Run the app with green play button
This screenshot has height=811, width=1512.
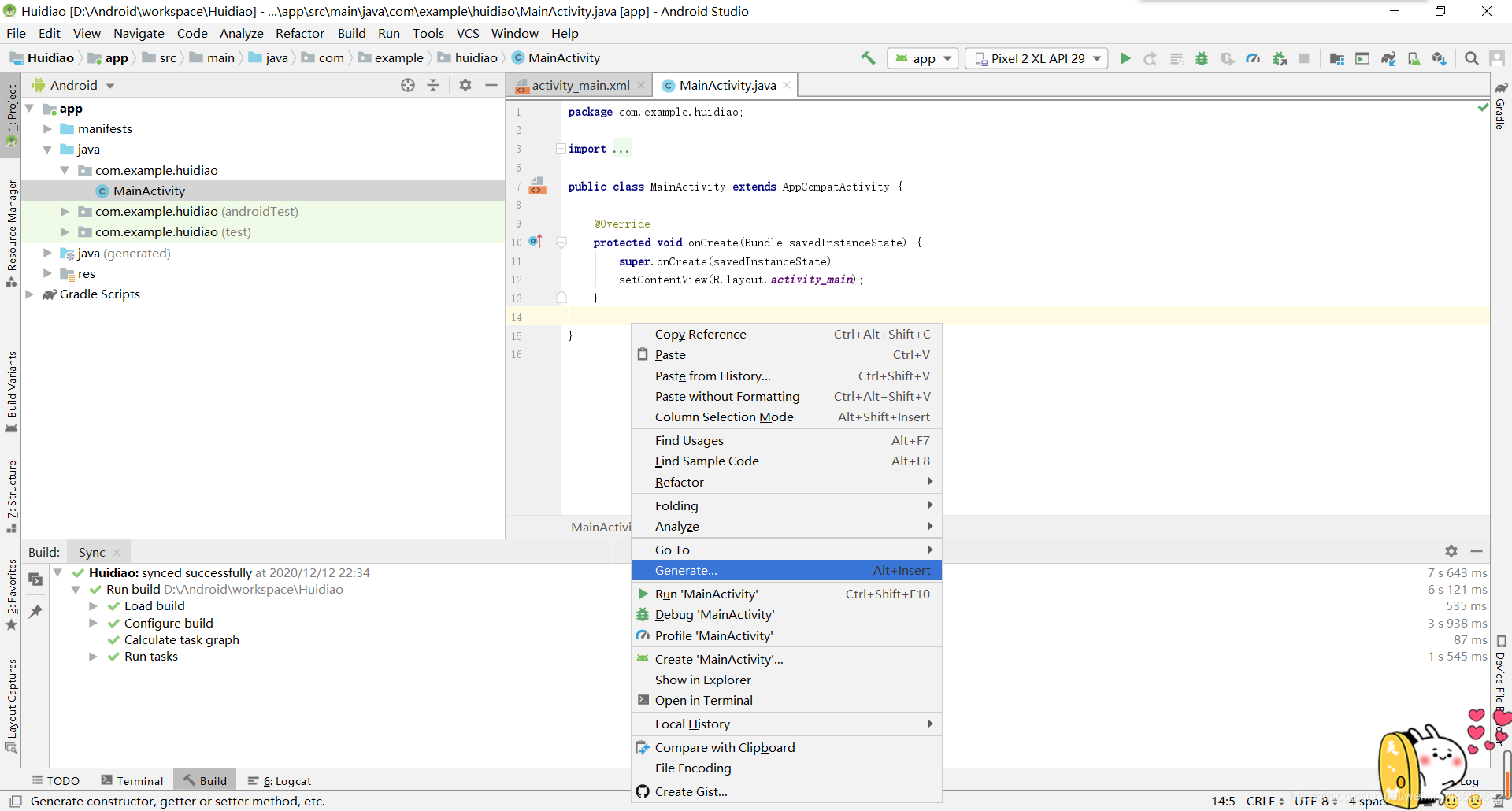[x=1125, y=58]
